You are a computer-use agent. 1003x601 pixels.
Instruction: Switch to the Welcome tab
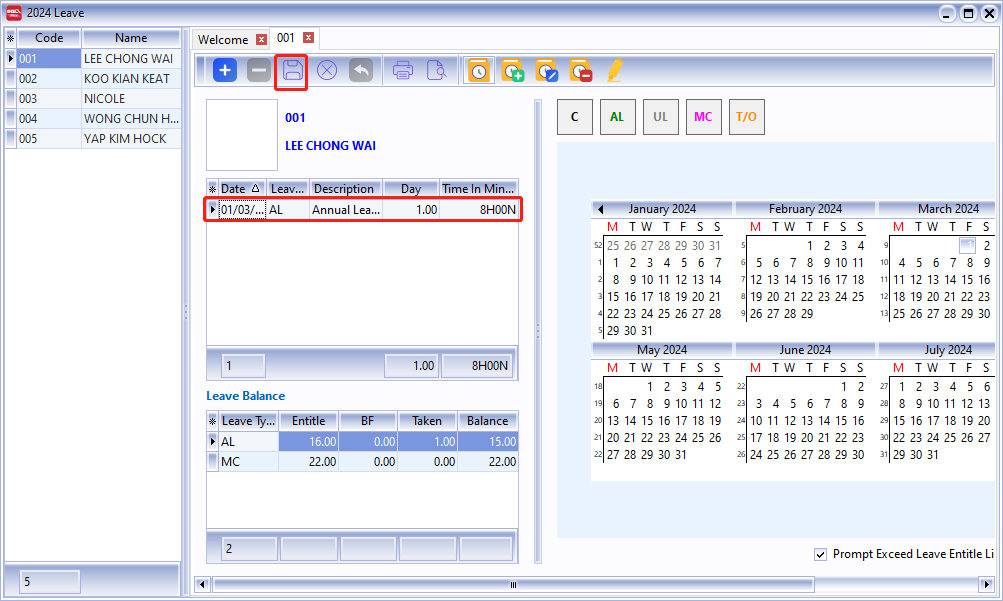coord(223,40)
